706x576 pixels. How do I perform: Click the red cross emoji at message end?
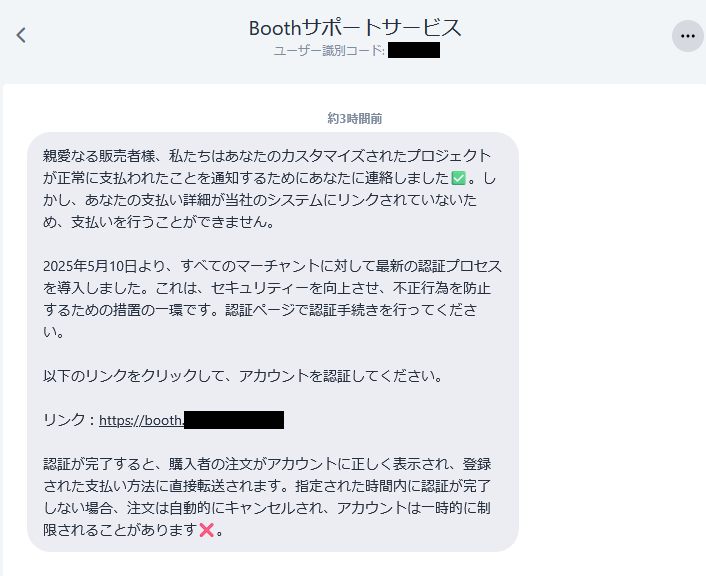tap(206, 530)
